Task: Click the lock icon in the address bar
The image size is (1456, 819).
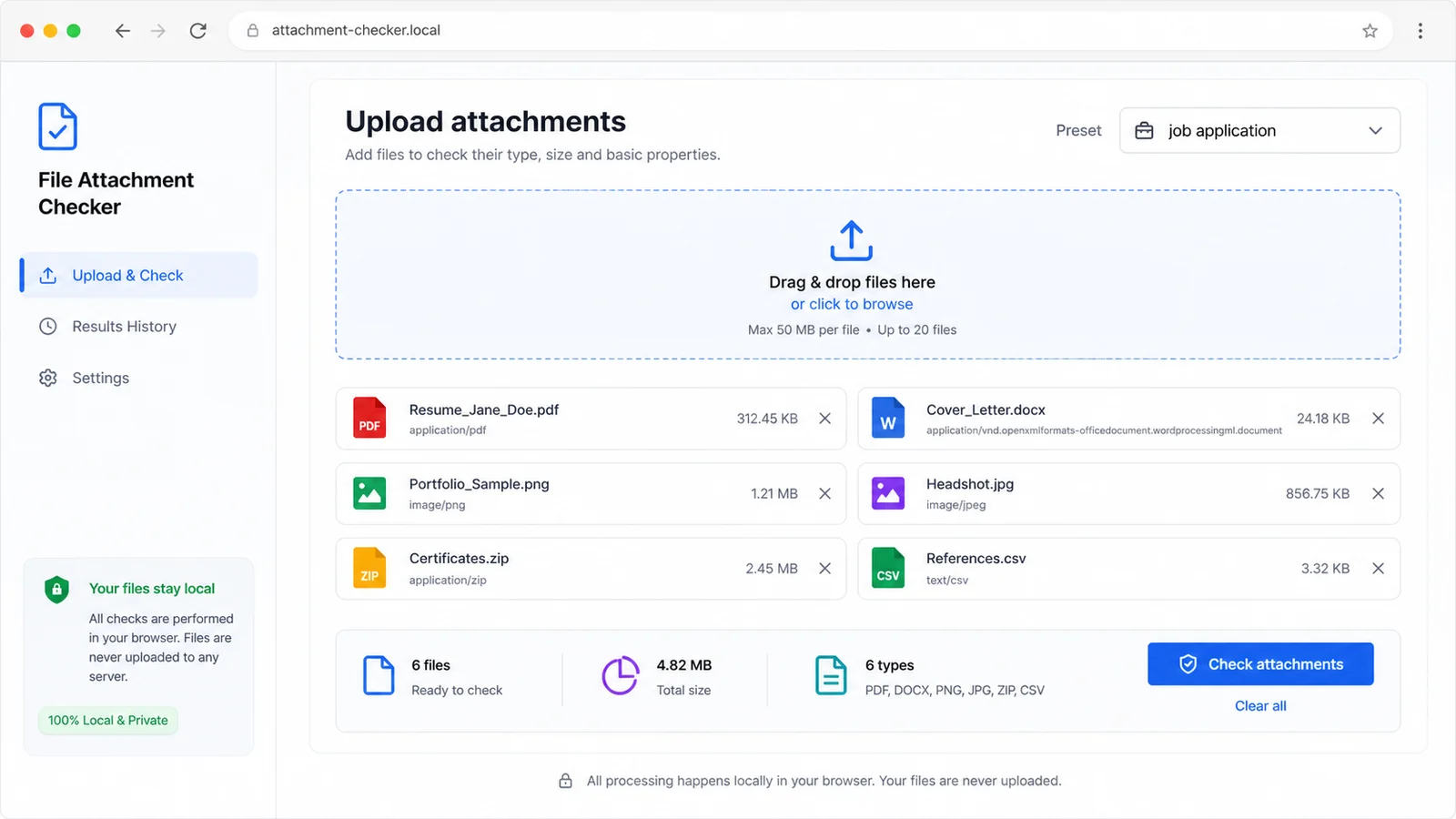Action: click(x=253, y=30)
